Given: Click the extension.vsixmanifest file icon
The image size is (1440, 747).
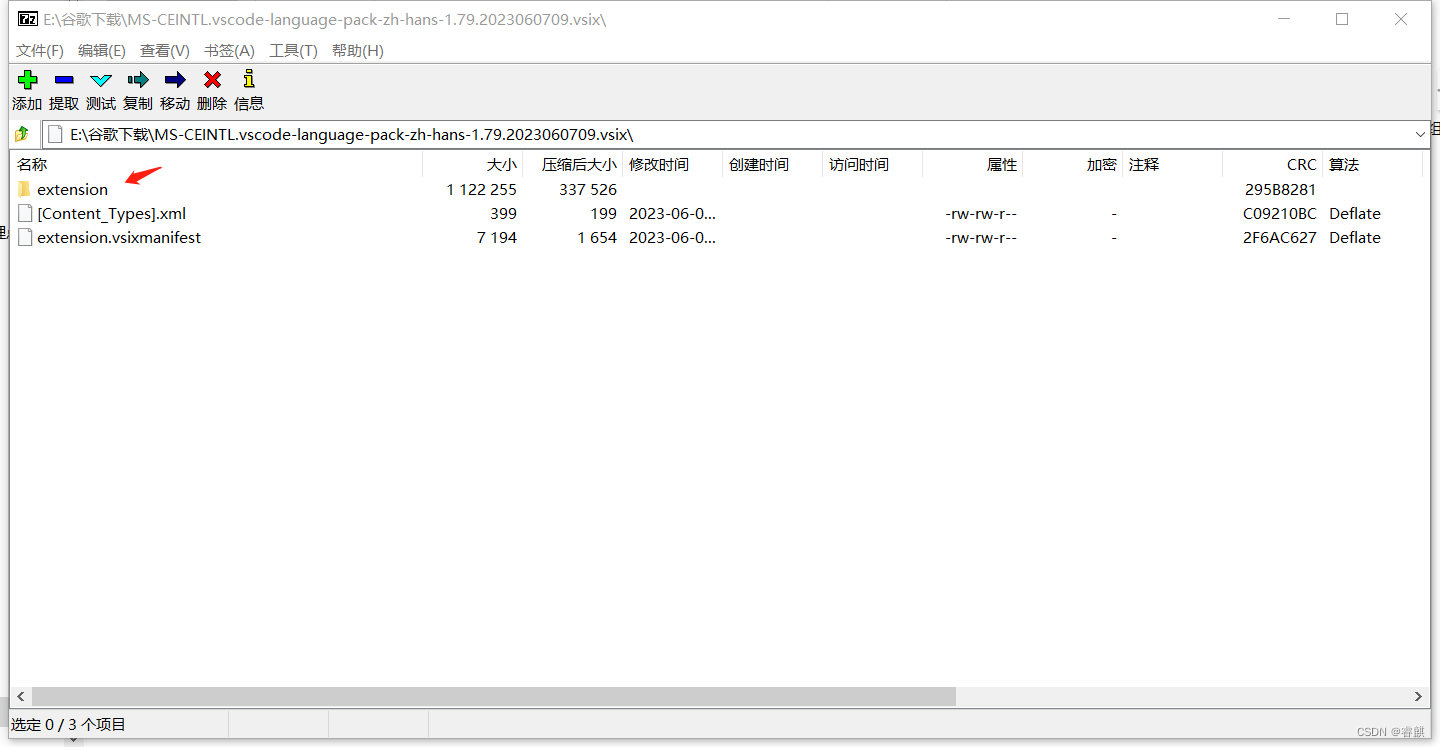Looking at the screenshot, I should pos(25,237).
